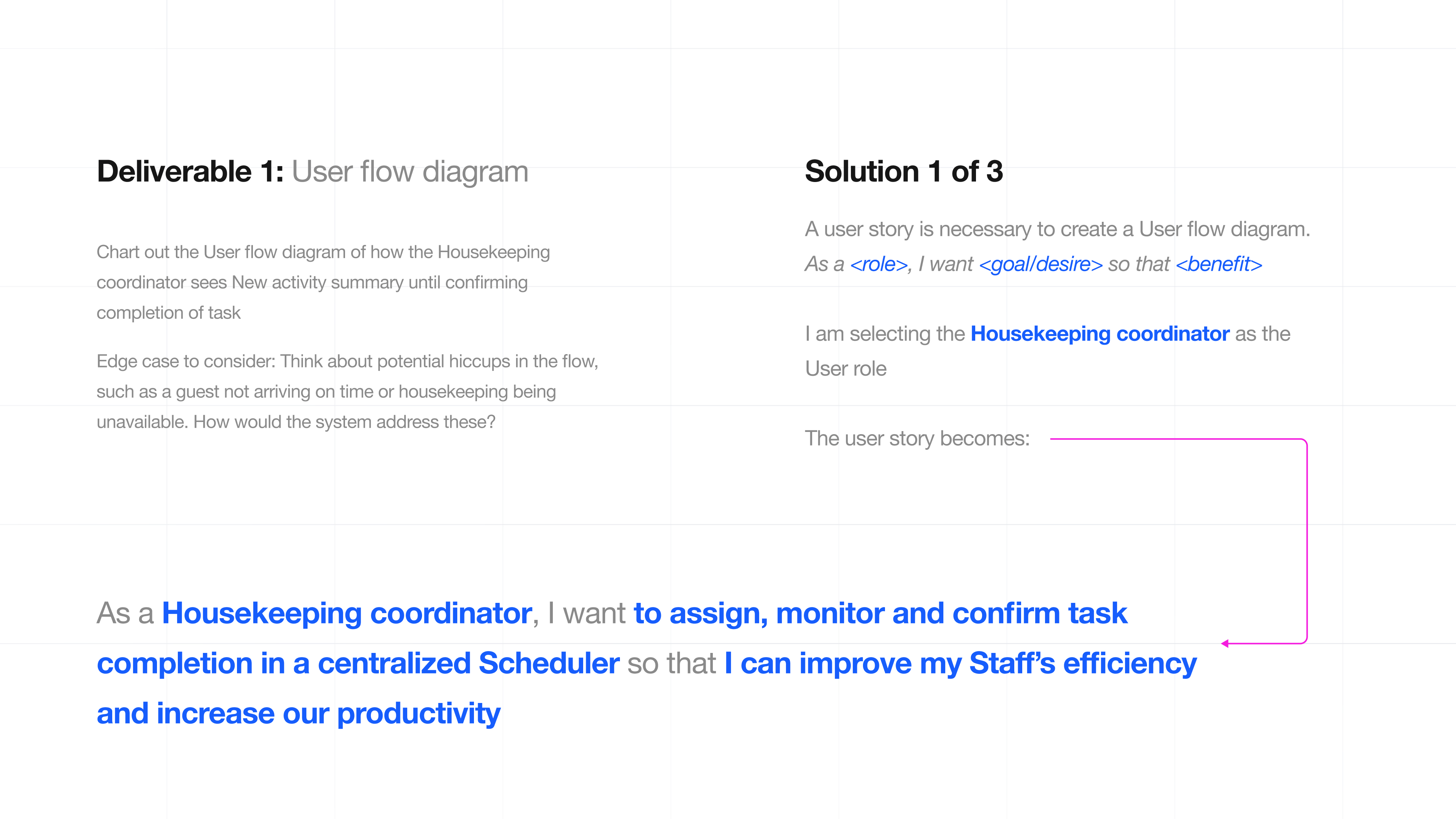Click "to assign, monitor and confirm task" text
This screenshot has height=819, width=1456.
[x=880, y=613]
